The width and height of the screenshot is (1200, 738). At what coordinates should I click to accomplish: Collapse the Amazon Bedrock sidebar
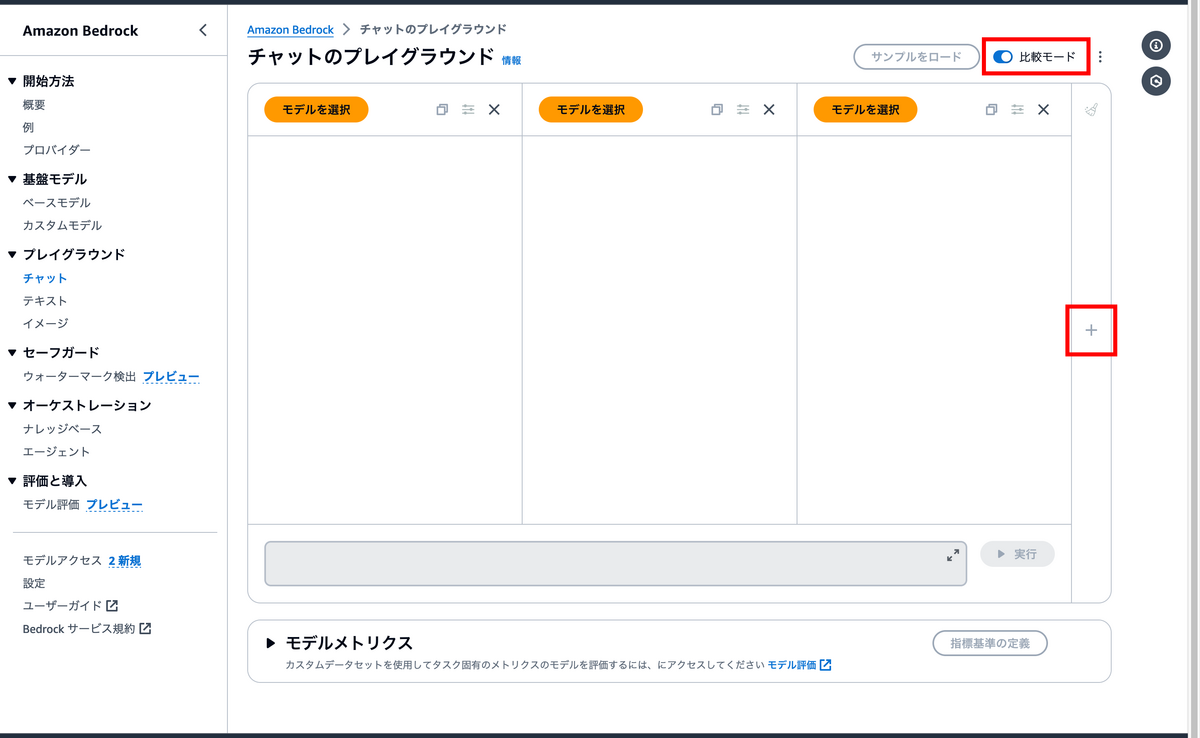(203, 30)
